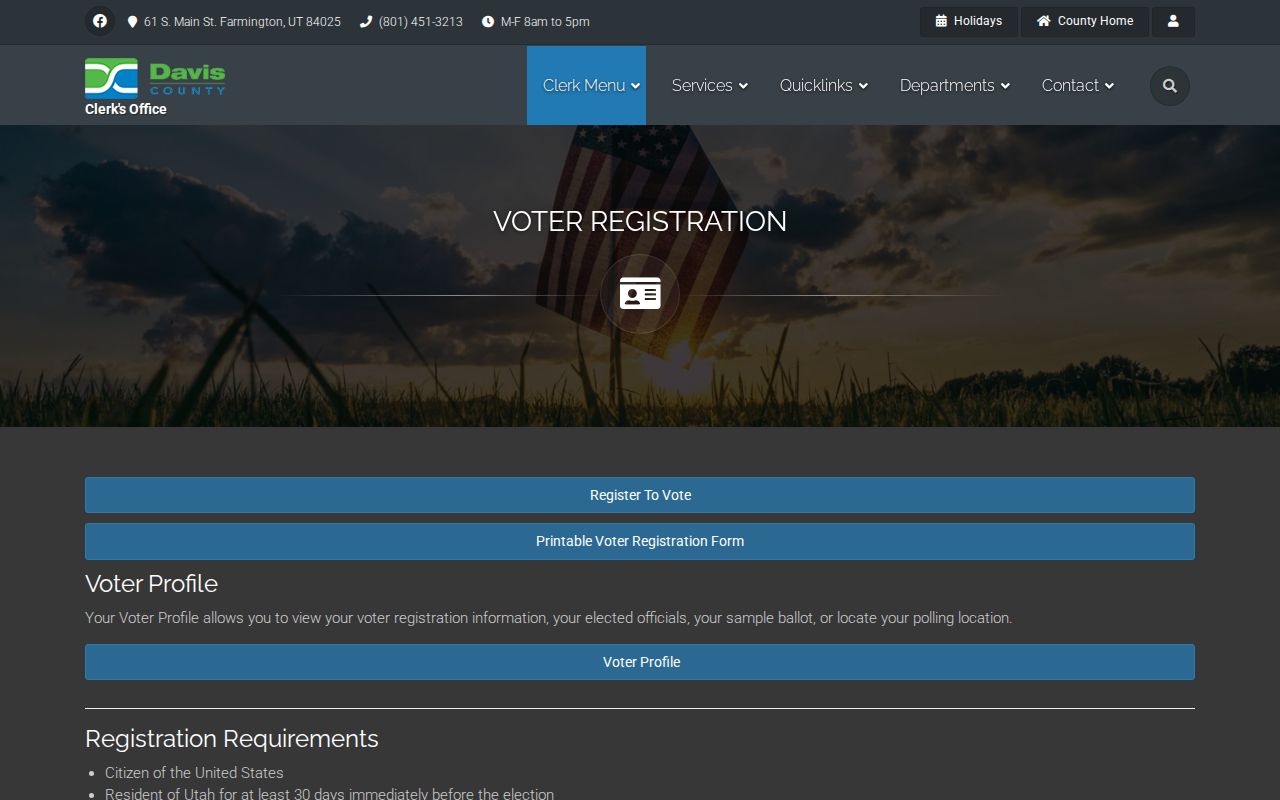Viewport: 1280px width, 800px height.
Task: Click the location pin icon beside the address
Action: (x=132, y=22)
